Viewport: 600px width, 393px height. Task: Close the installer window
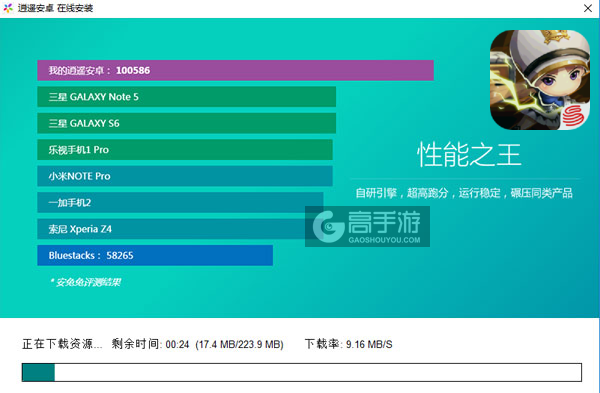tap(588, 8)
